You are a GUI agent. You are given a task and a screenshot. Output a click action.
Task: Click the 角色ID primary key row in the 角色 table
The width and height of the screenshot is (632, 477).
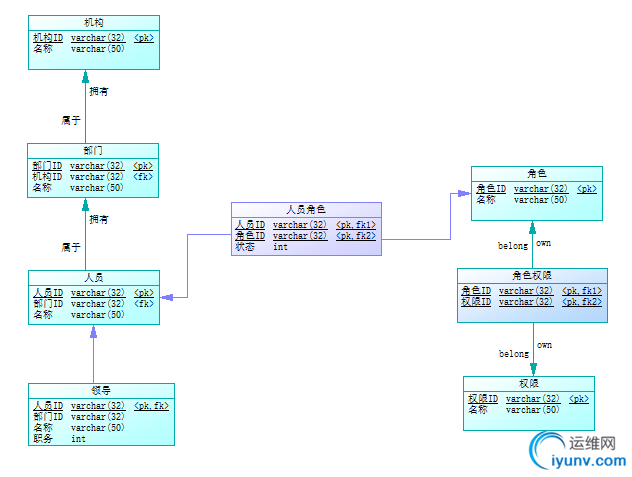(x=536, y=189)
